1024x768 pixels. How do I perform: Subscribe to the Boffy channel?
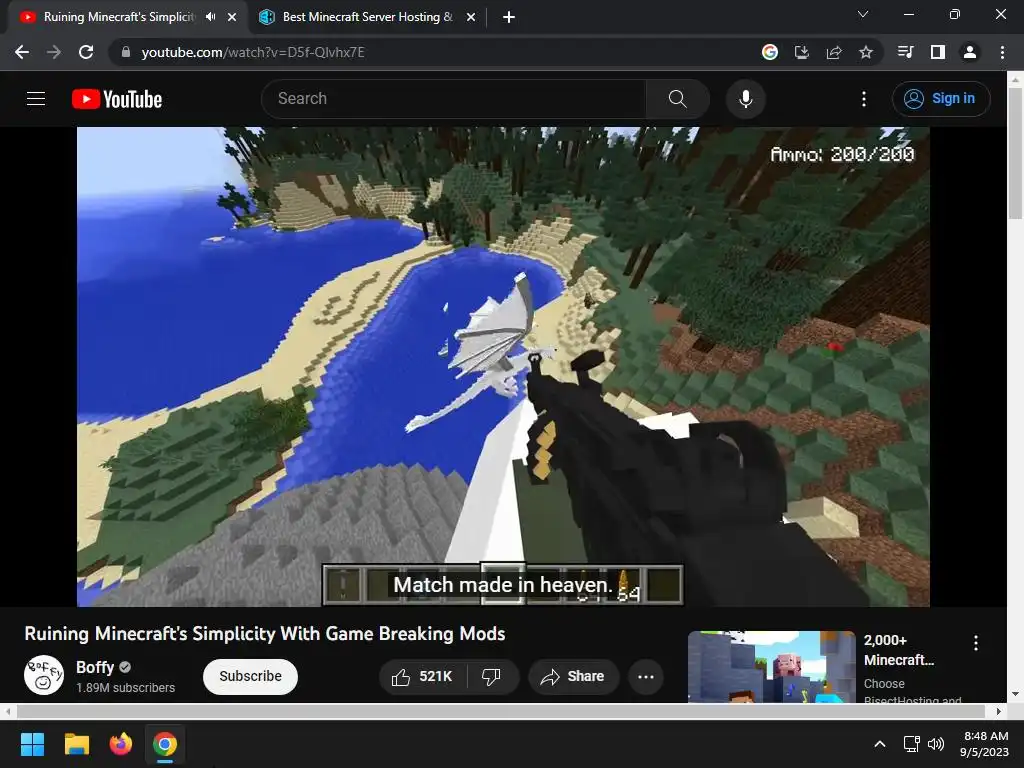(x=250, y=677)
